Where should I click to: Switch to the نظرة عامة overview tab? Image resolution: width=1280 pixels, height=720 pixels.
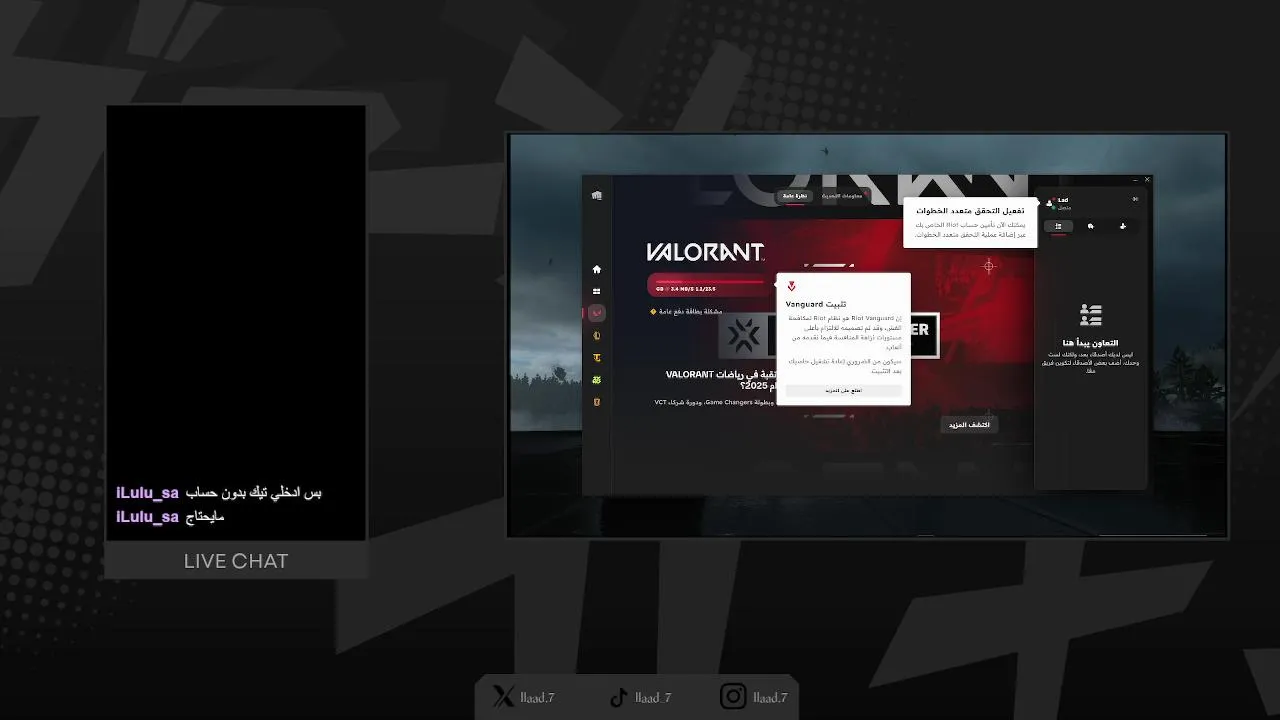pyautogui.click(x=795, y=196)
